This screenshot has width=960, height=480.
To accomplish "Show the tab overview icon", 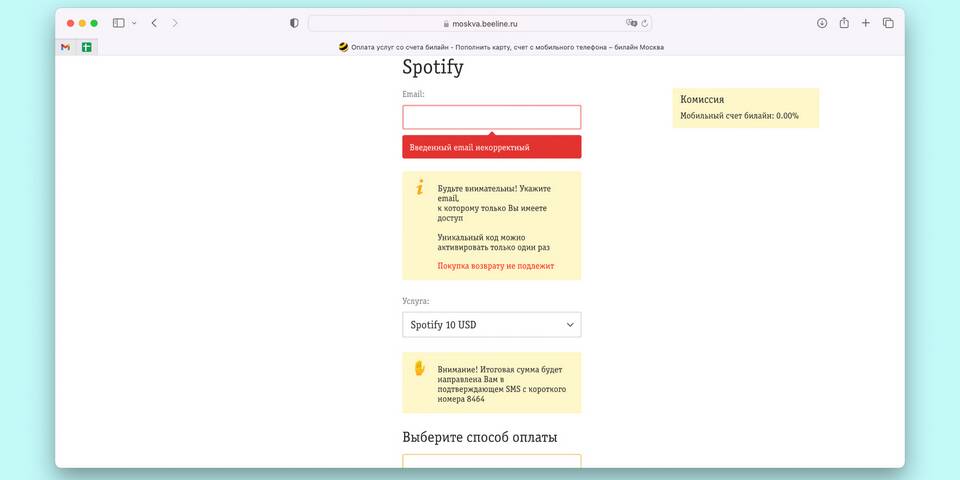I will pyautogui.click(x=888, y=23).
